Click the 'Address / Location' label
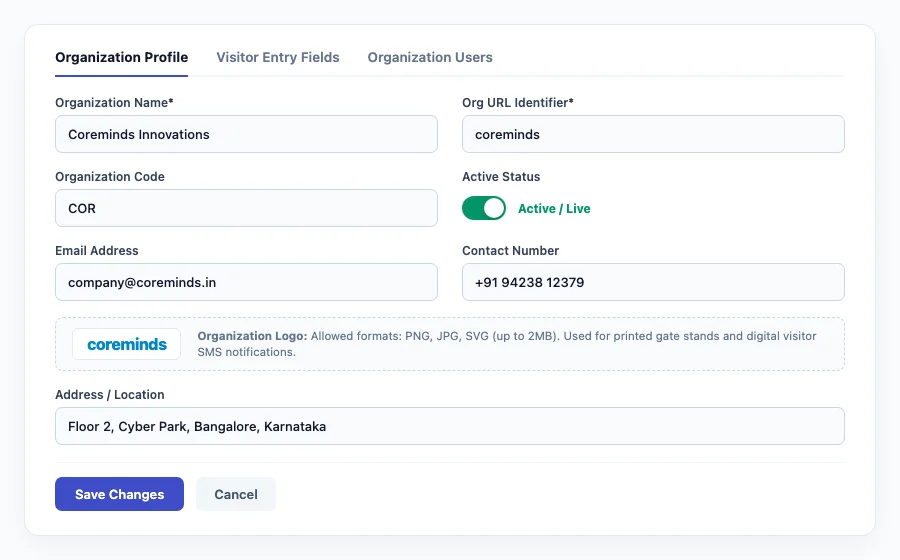900x560 pixels. coord(110,395)
